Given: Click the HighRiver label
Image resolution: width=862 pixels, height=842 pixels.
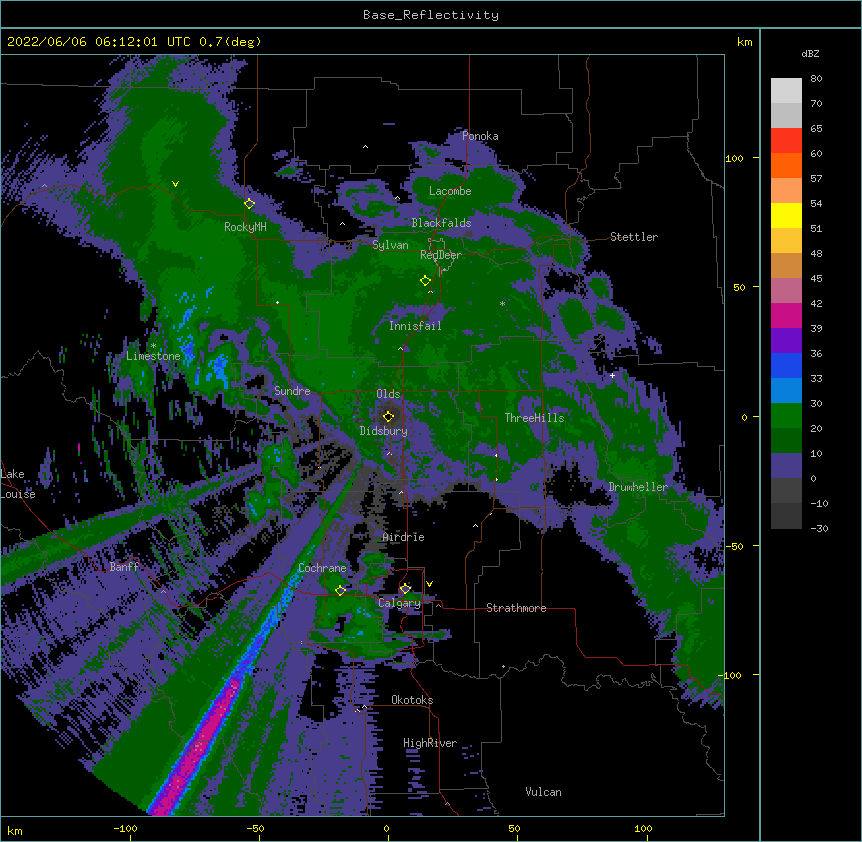Looking at the screenshot, I should pyautogui.click(x=430, y=743).
